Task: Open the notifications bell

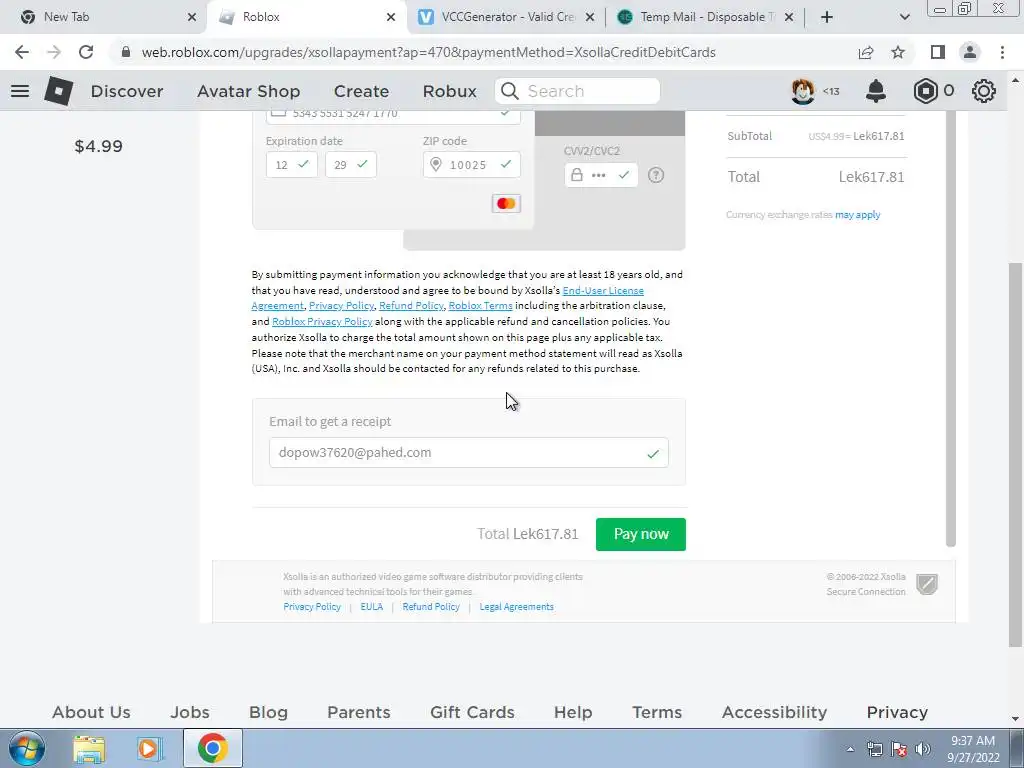Action: (876, 91)
